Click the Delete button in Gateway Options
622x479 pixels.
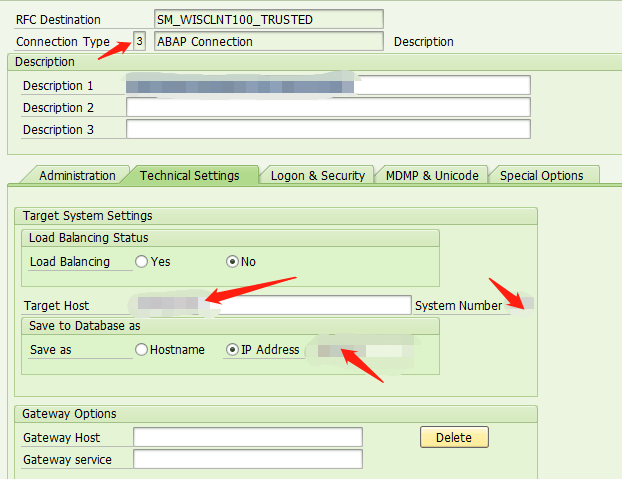click(x=454, y=437)
